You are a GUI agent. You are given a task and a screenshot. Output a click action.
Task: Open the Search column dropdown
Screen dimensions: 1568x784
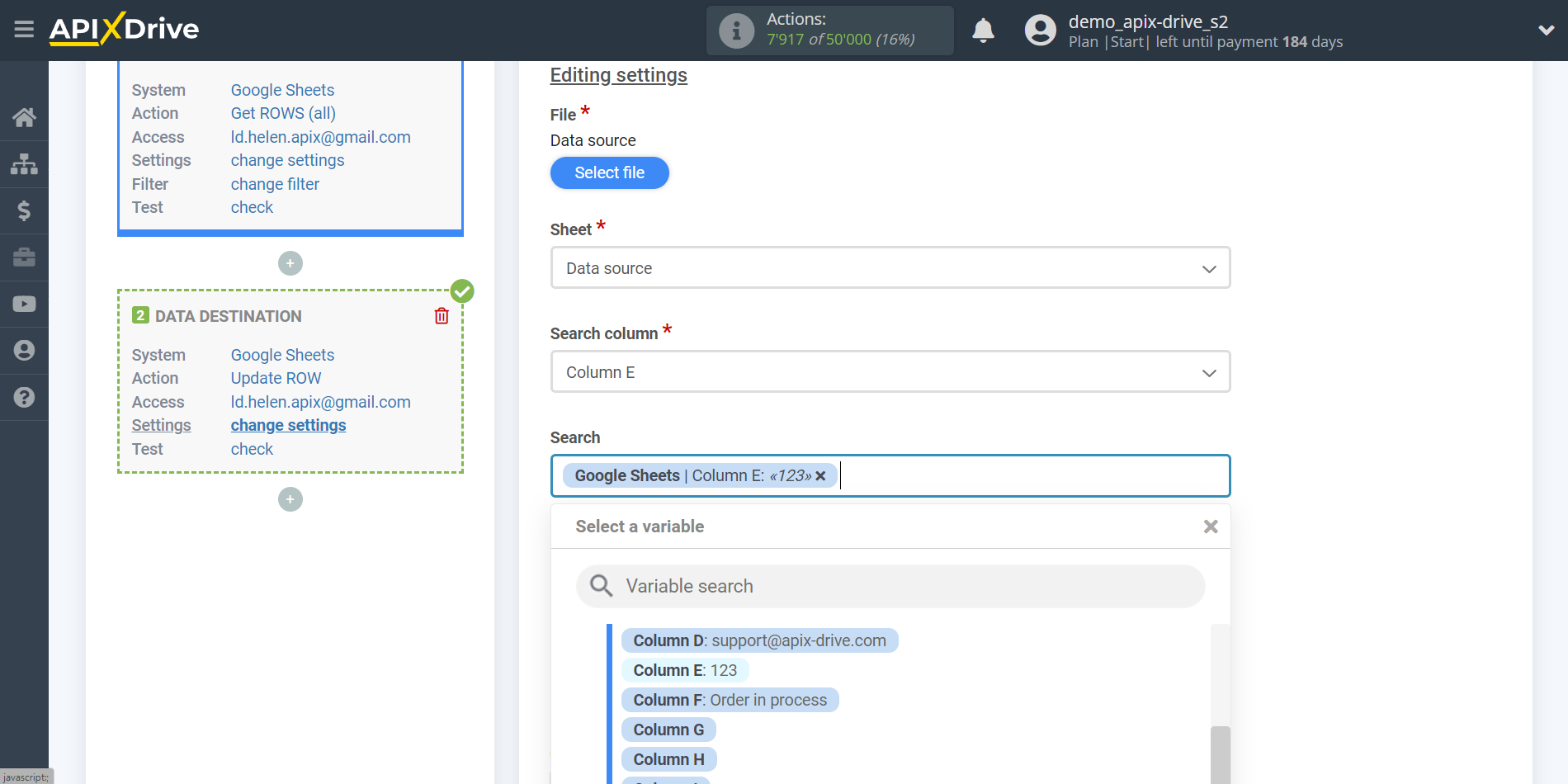click(x=890, y=372)
